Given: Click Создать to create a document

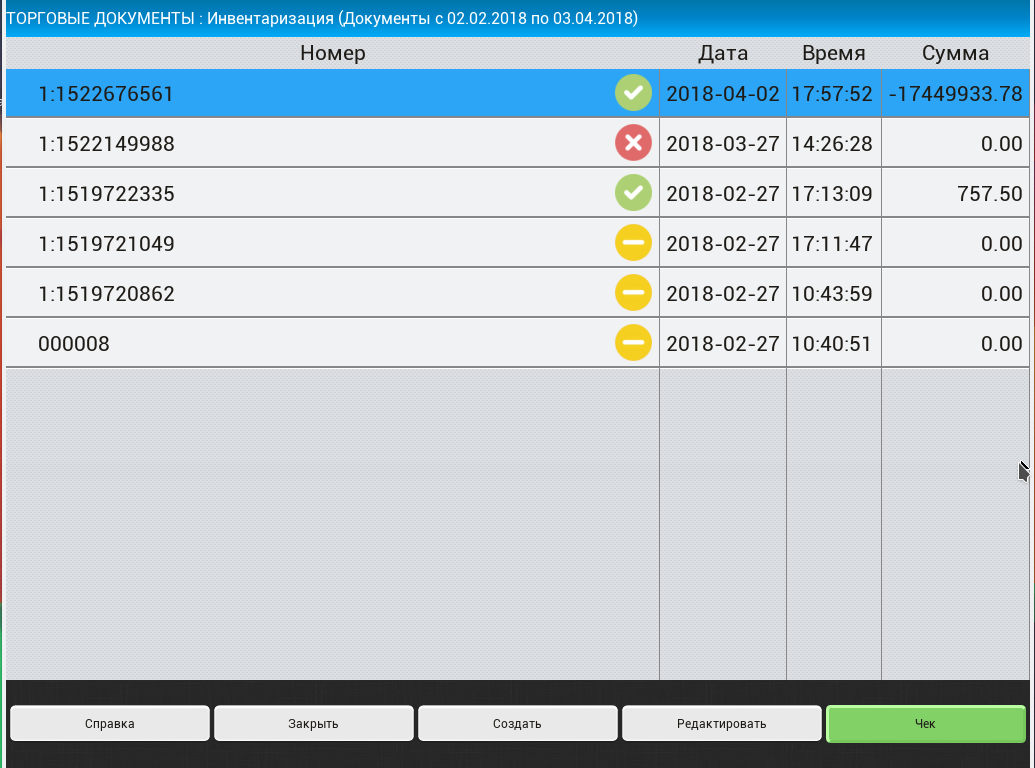Looking at the screenshot, I should 518,724.
